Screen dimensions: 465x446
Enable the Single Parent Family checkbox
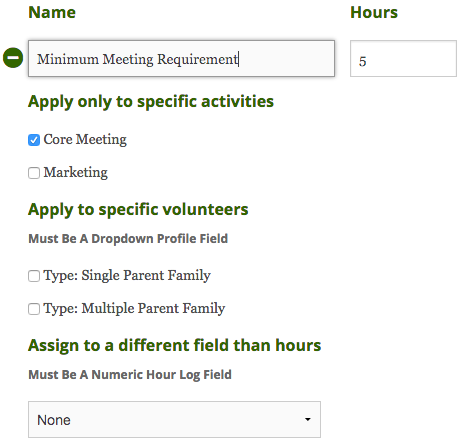[x=34, y=276]
